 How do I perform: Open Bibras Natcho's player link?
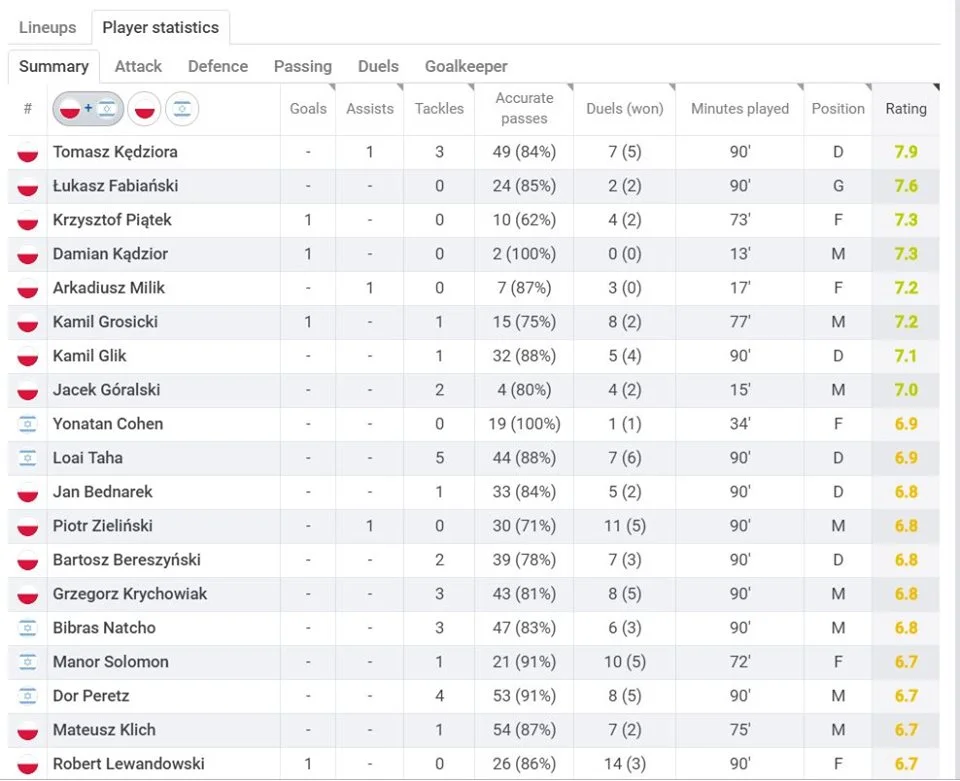[x=104, y=628]
